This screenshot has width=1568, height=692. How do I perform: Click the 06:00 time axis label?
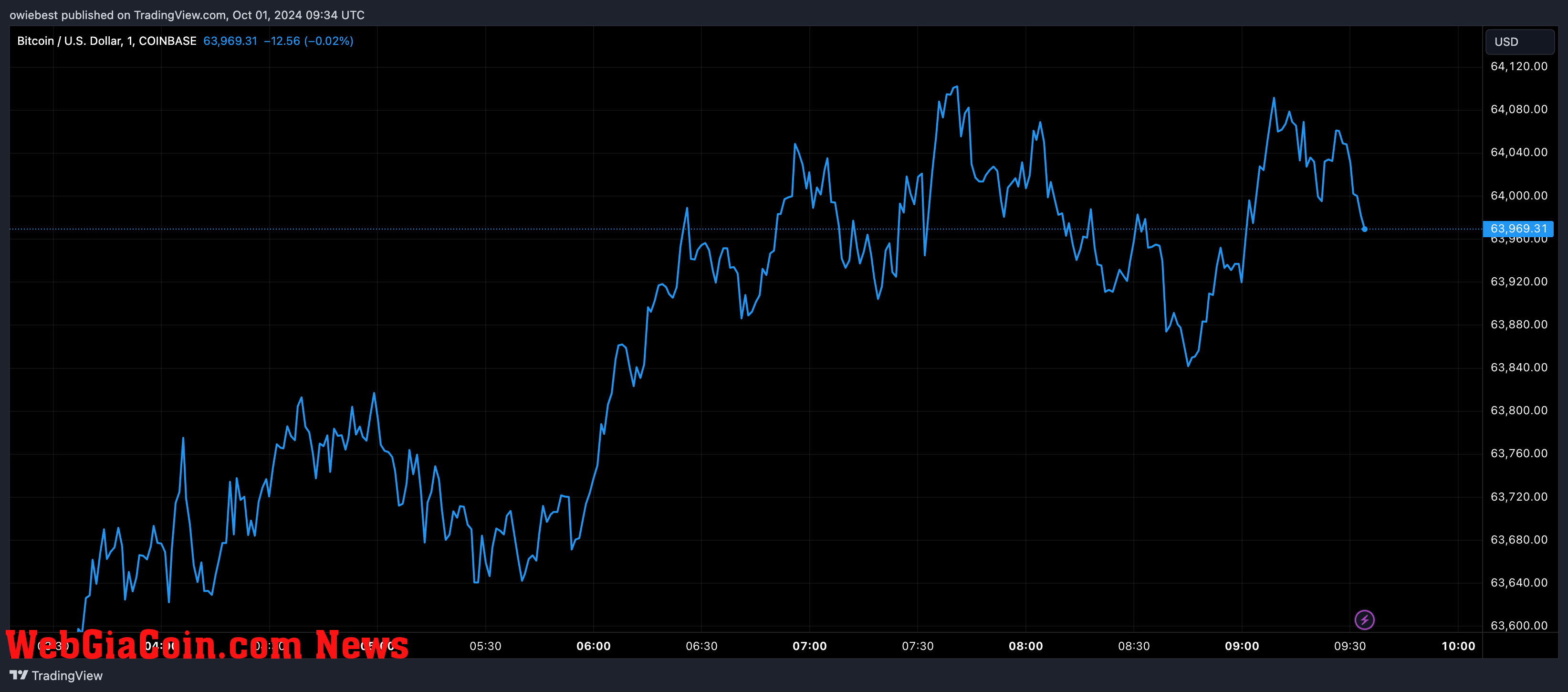coord(594,646)
